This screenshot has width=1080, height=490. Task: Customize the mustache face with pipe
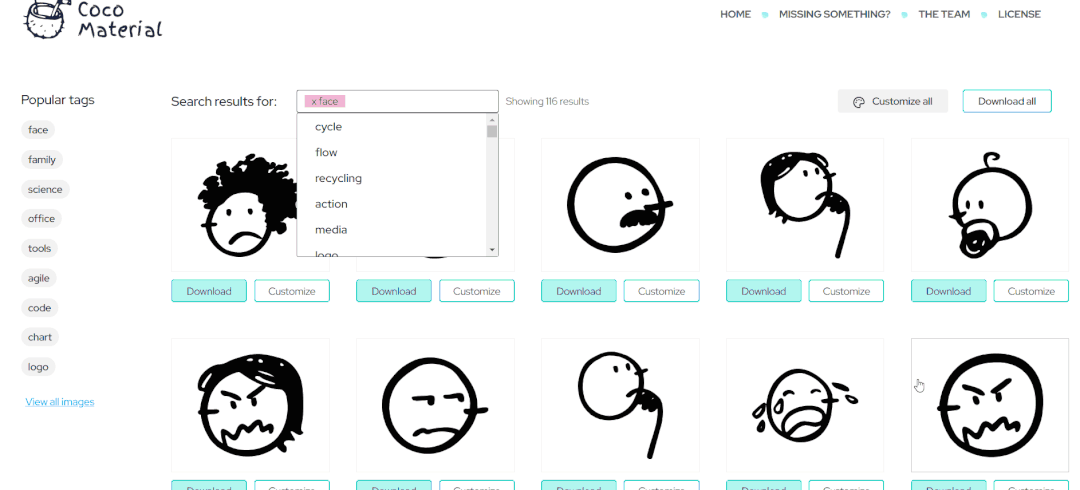662,291
